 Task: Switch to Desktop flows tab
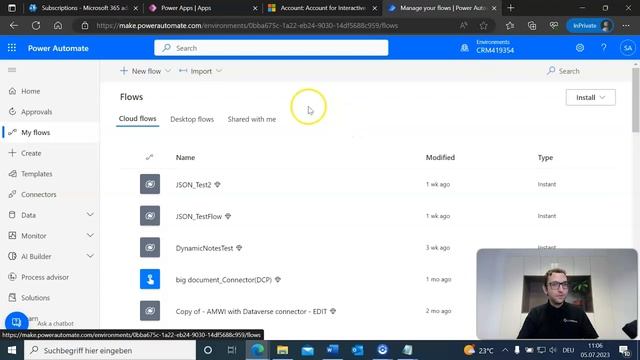tap(192, 119)
